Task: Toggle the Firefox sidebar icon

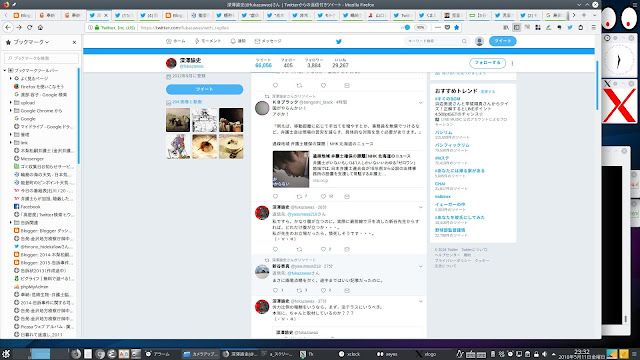Action: coord(516,27)
